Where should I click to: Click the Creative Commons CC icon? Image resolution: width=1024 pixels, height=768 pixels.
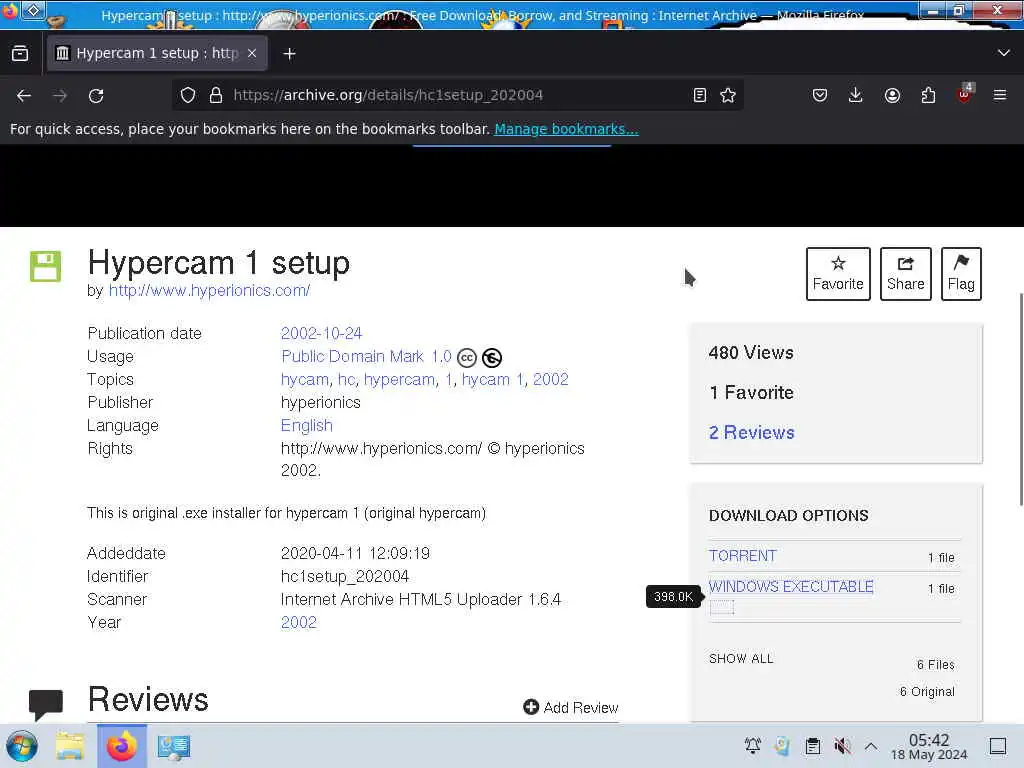(x=467, y=358)
